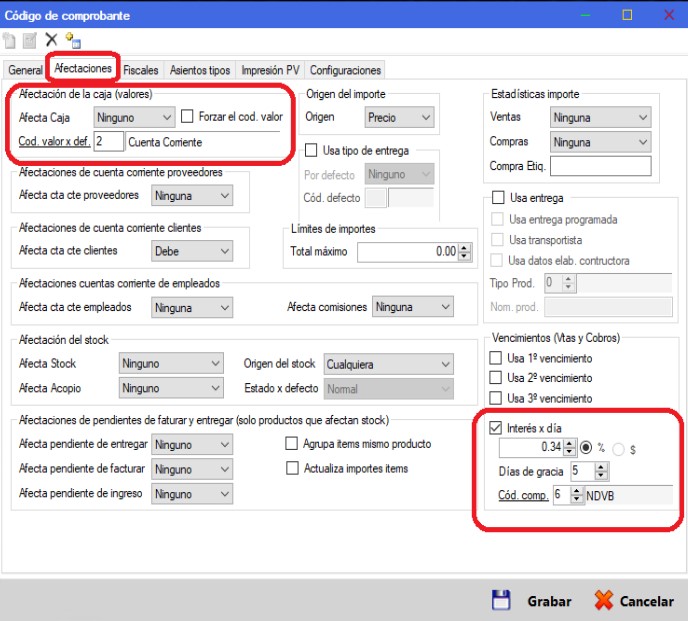Check Usa 3º vencimiento

495,398
